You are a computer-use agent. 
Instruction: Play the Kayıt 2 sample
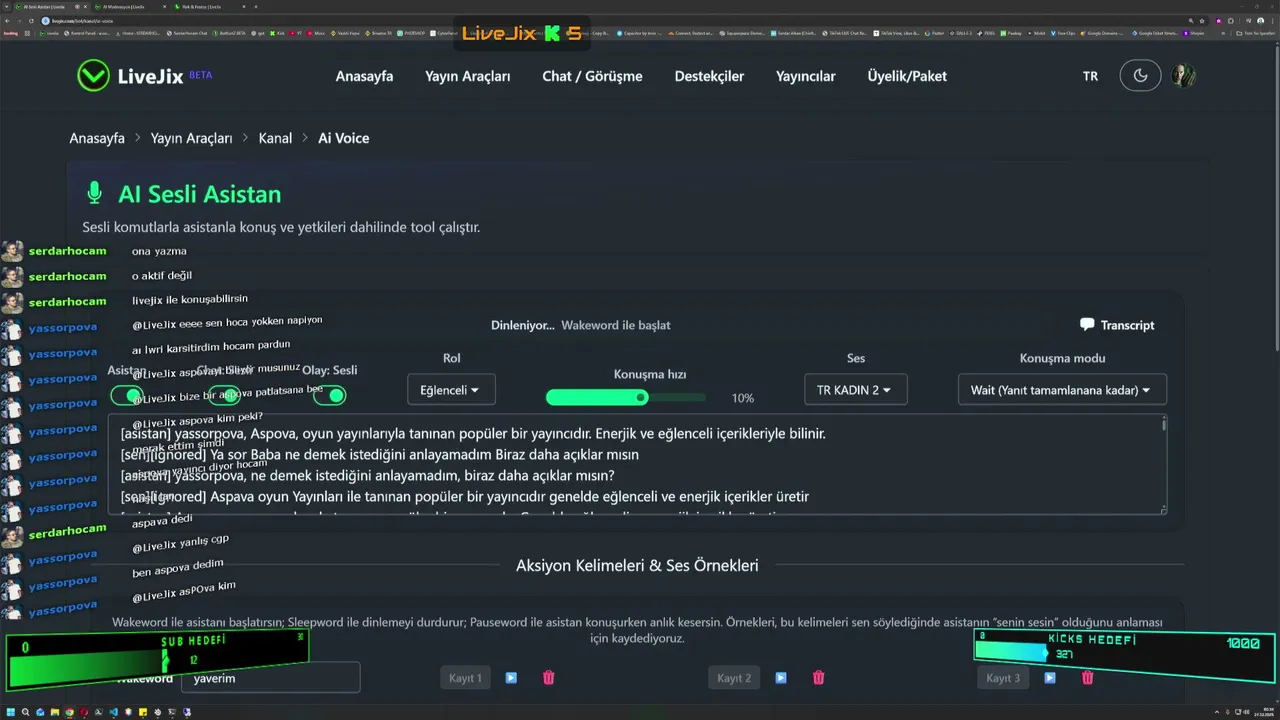781,677
